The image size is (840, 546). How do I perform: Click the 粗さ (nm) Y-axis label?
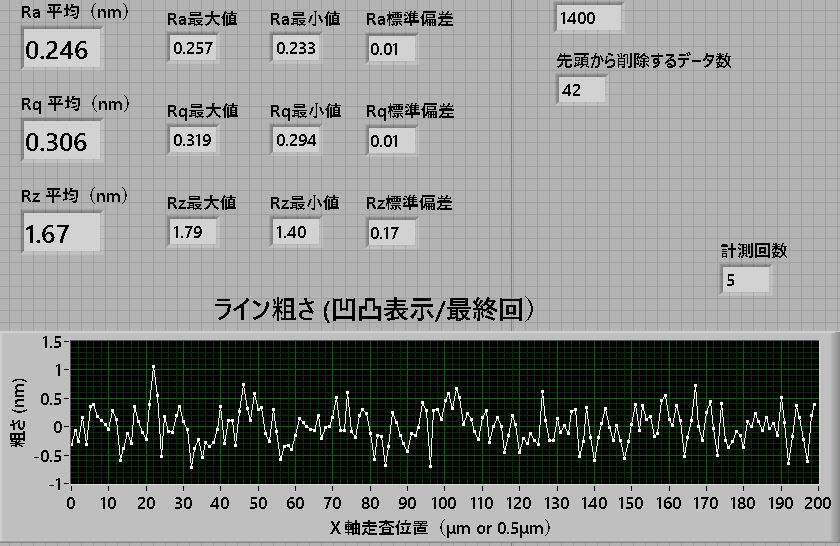coord(17,412)
